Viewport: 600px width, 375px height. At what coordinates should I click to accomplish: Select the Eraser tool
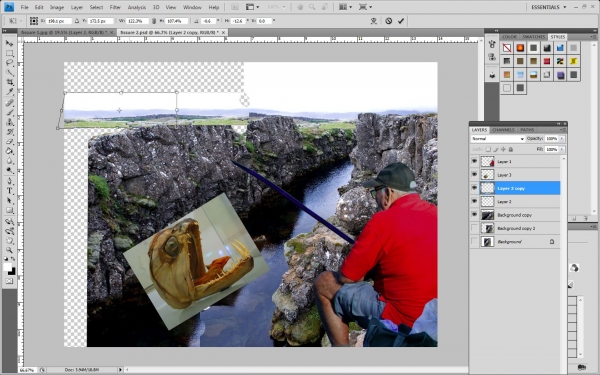(9, 141)
